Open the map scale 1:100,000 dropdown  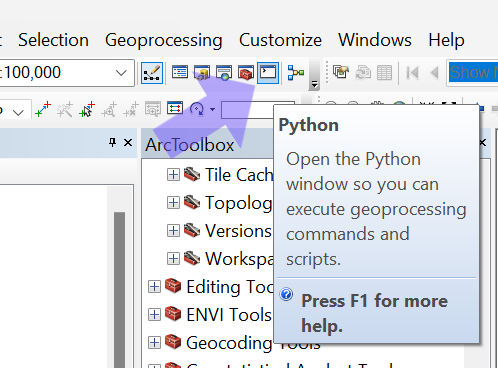click(x=121, y=73)
